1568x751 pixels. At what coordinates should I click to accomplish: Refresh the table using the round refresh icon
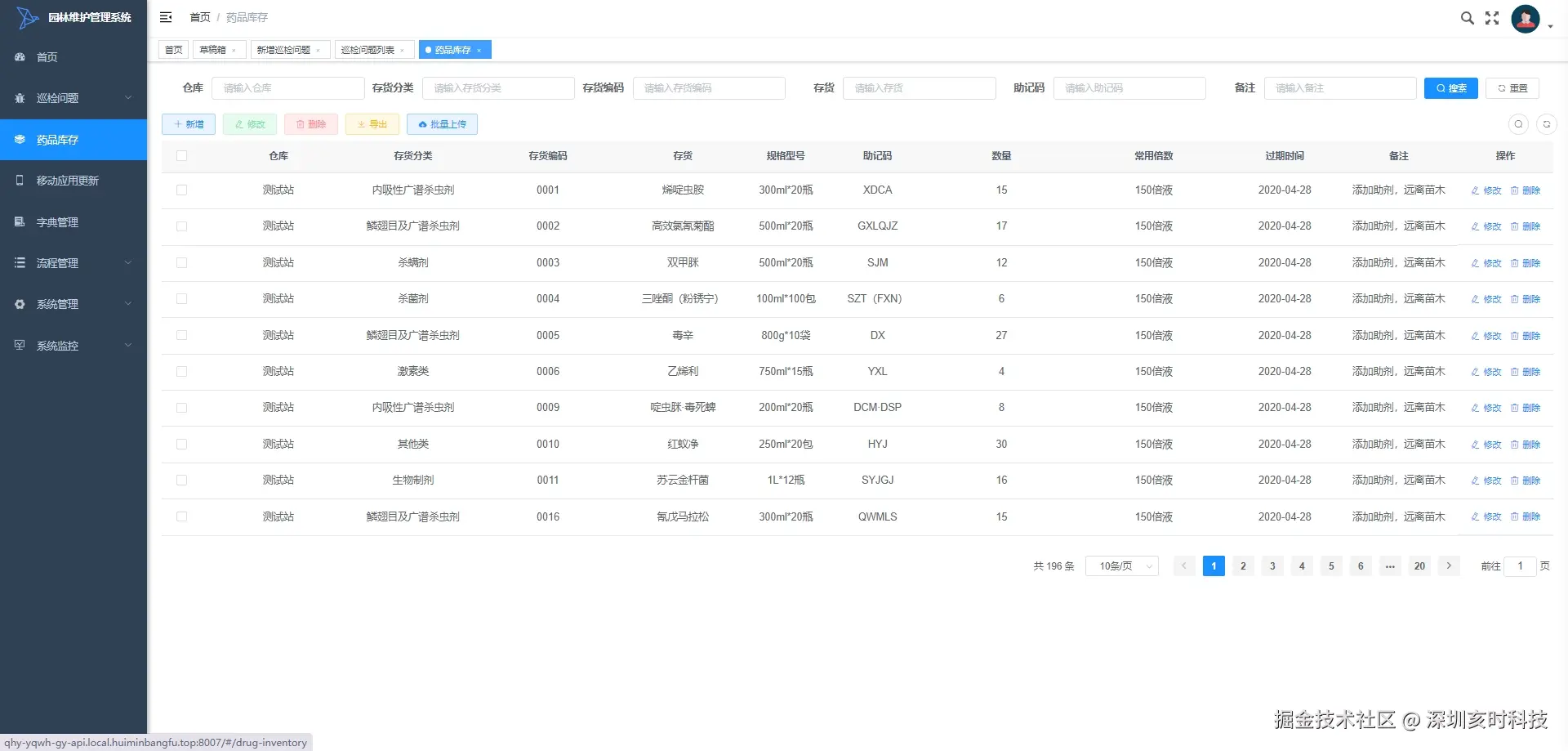(1546, 124)
